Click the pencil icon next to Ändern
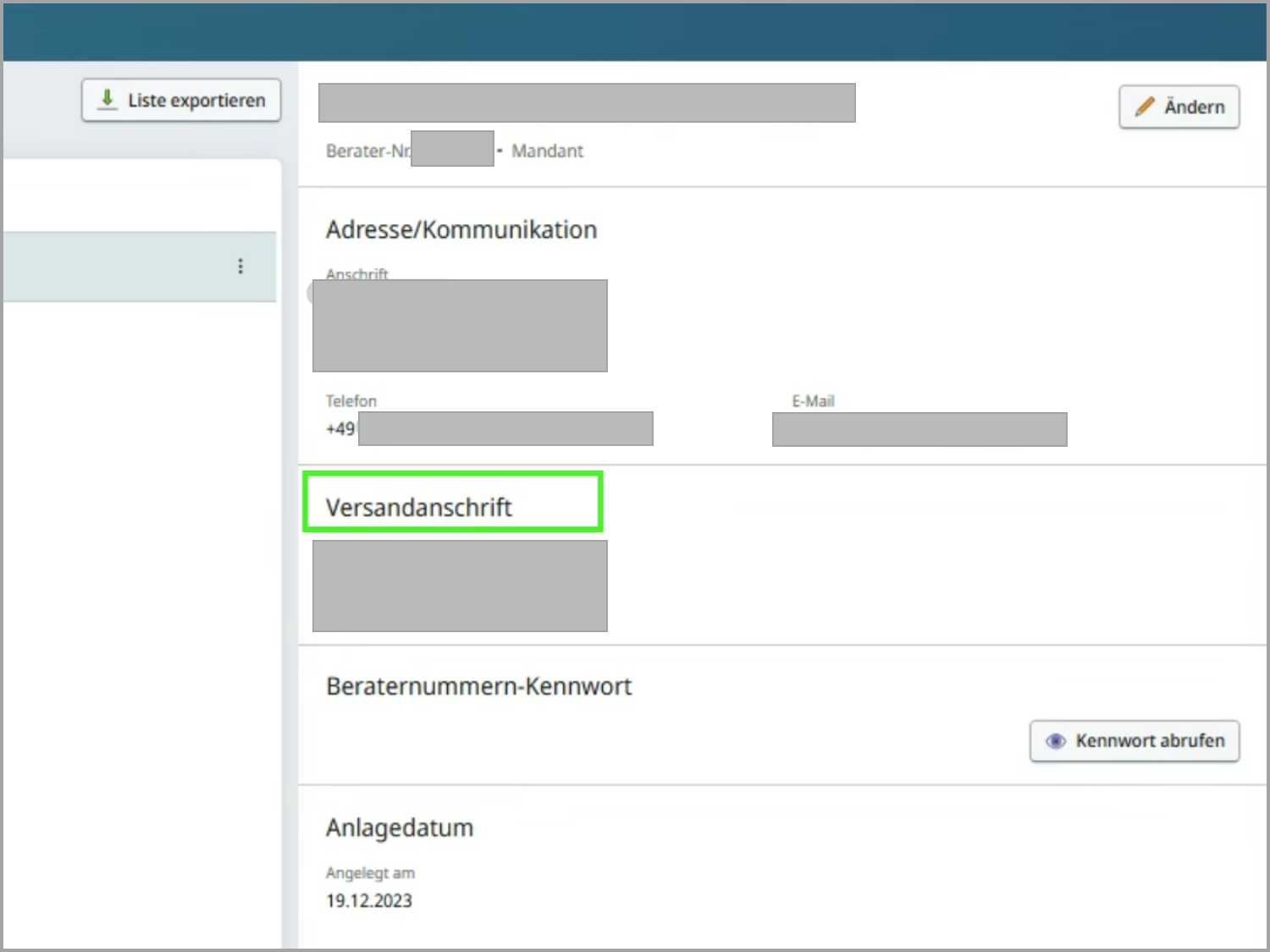1270x952 pixels. click(x=1145, y=107)
